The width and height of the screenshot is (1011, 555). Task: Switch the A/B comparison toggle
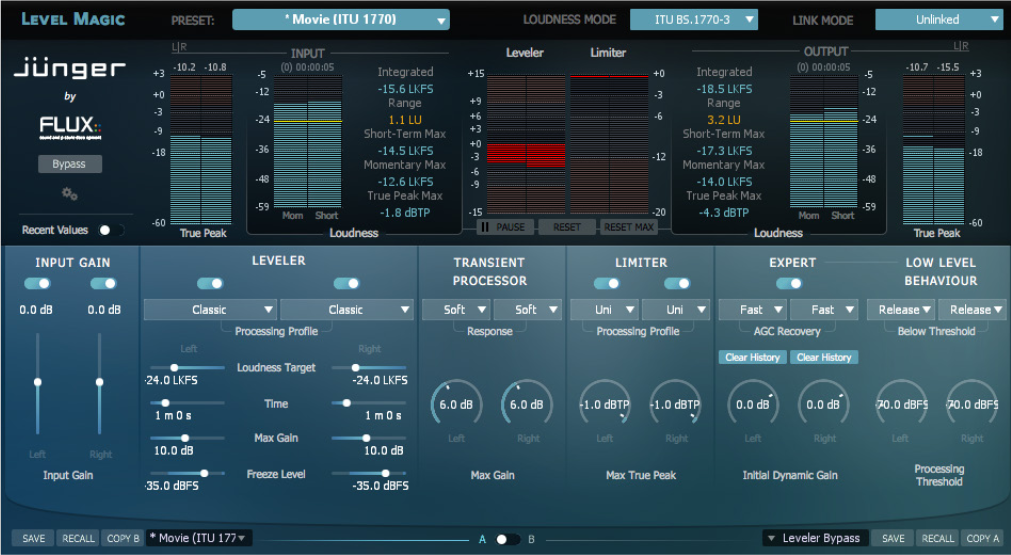pos(507,539)
